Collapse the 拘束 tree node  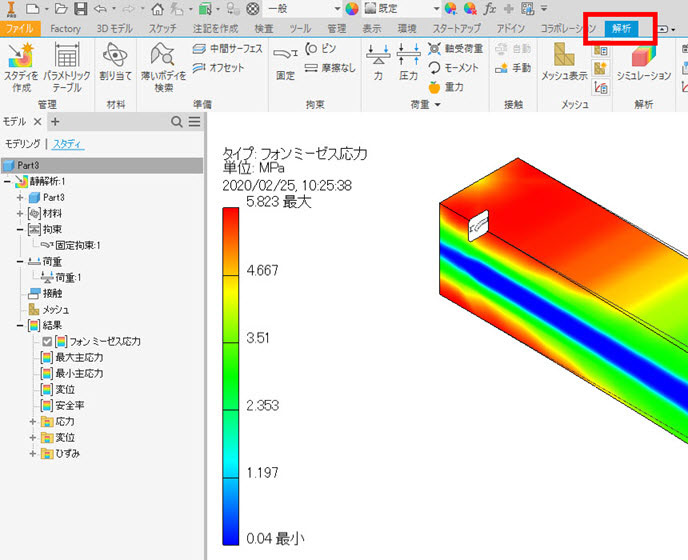pyautogui.click(x=20, y=230)
